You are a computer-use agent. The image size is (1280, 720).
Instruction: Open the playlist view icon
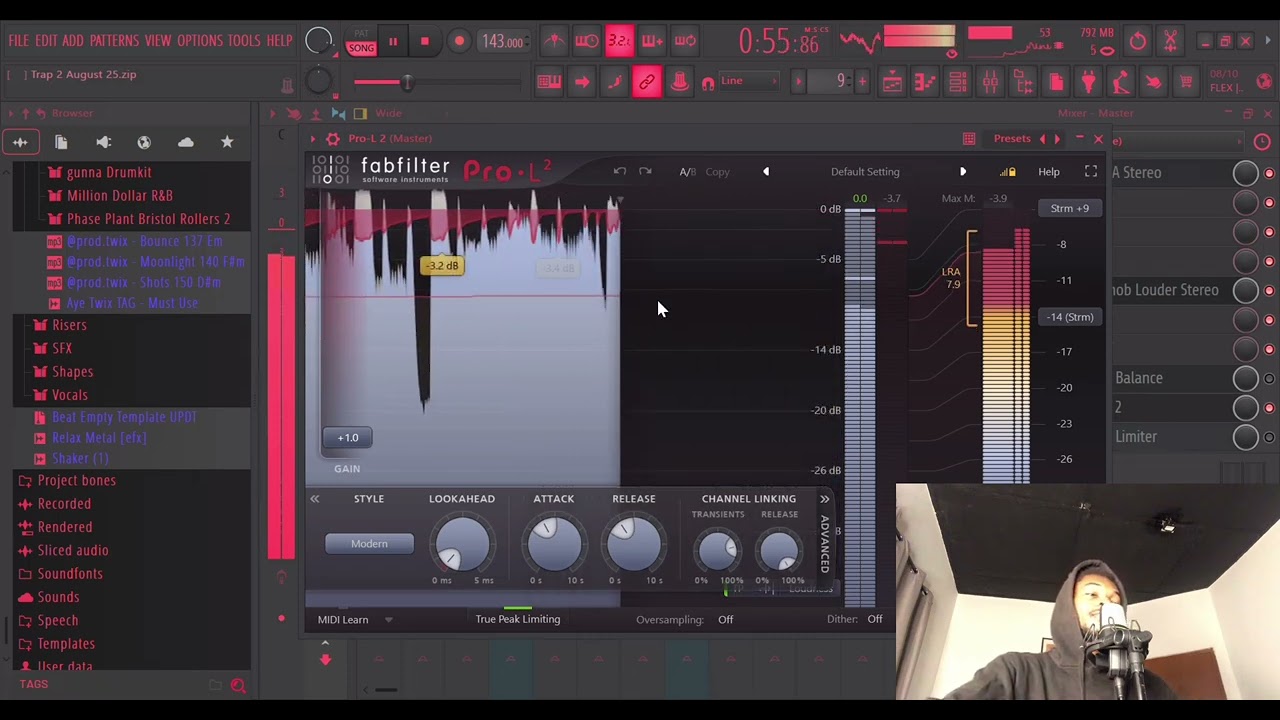pos(892,82)
